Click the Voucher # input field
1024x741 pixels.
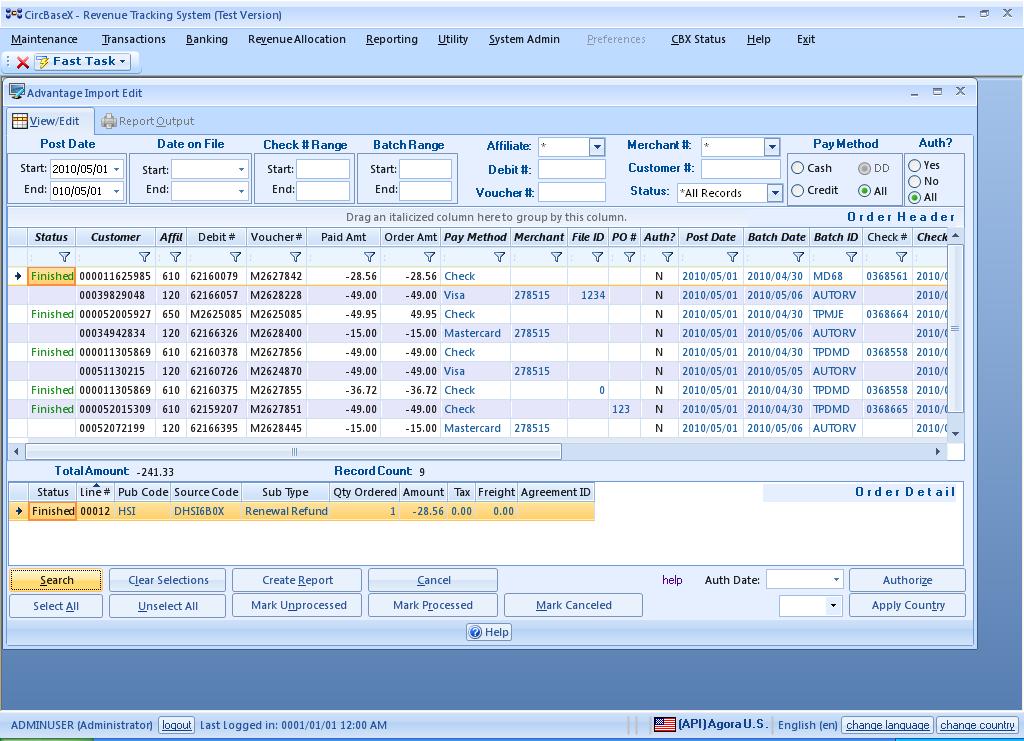pos(571,192)
